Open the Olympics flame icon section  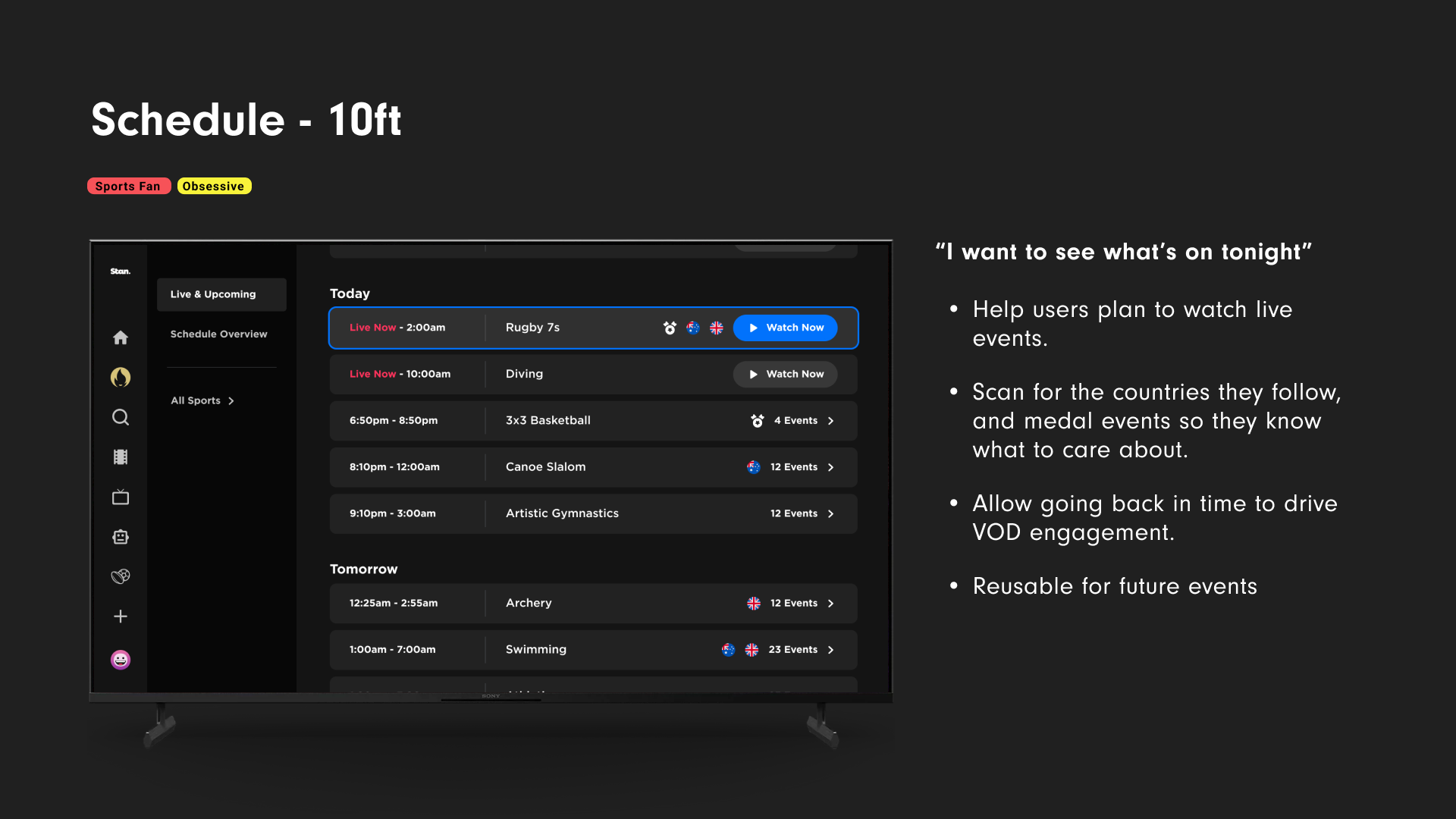pyautogui.click(x=121, y=377)
